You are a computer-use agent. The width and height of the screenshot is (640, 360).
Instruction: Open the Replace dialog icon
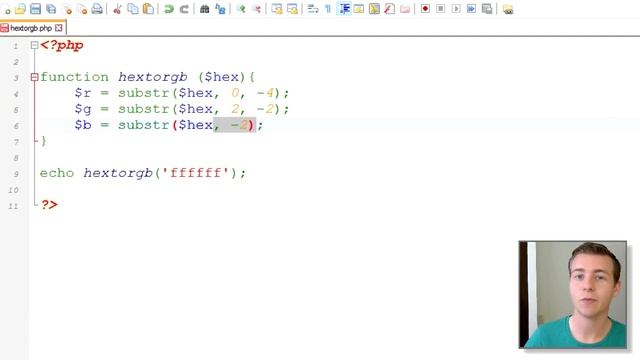(x=220, y=9)
